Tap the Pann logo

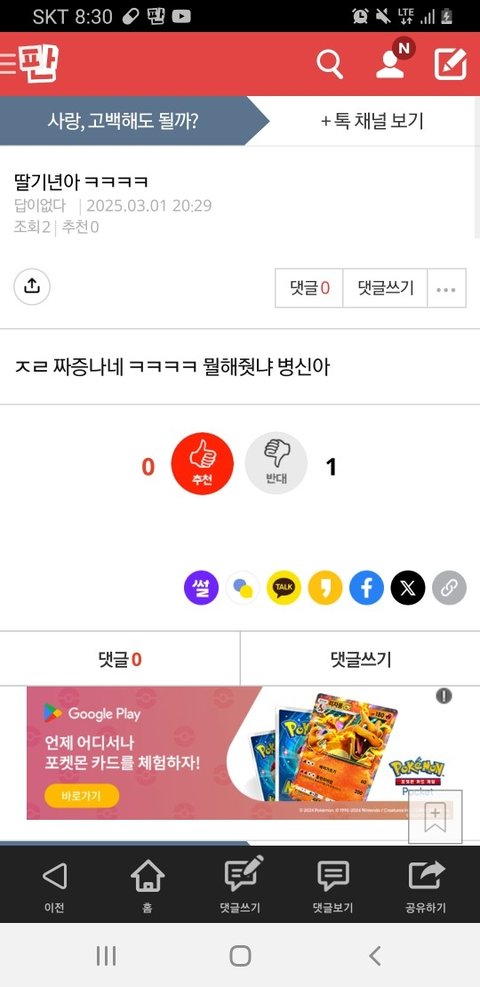[38, 64]
